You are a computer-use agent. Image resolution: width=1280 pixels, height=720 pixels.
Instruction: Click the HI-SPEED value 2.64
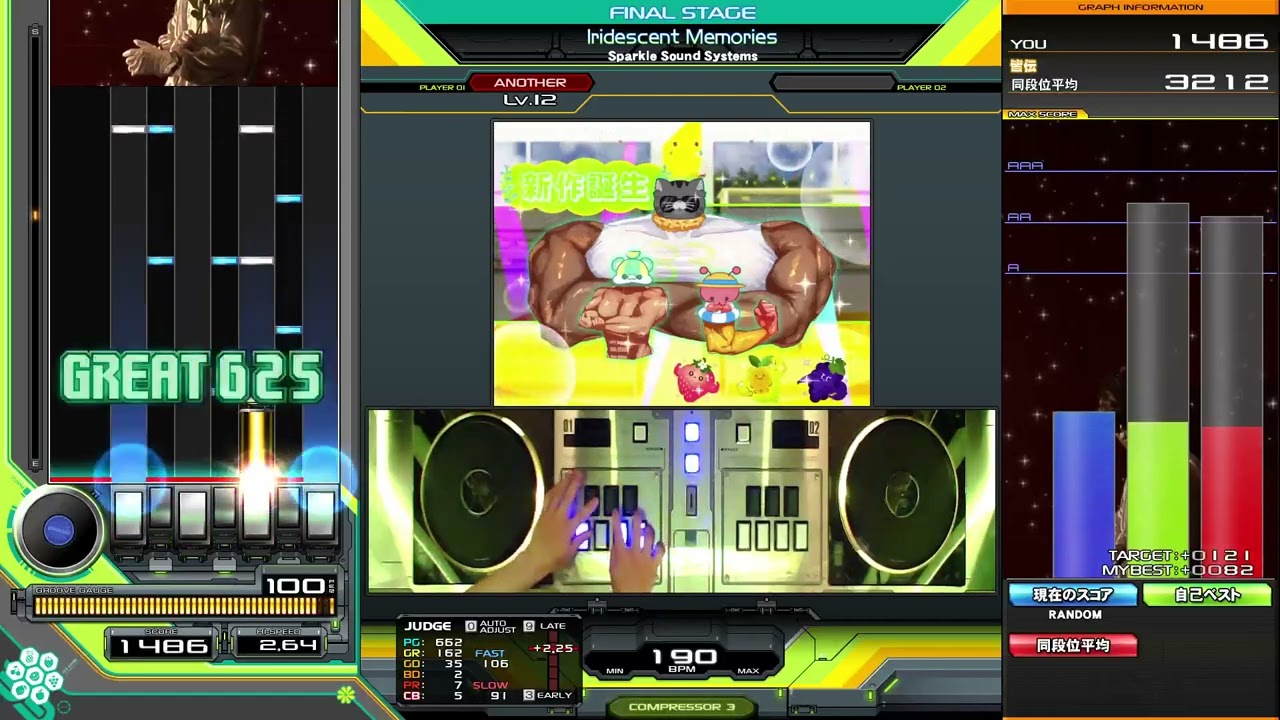(x=288, y=646)
